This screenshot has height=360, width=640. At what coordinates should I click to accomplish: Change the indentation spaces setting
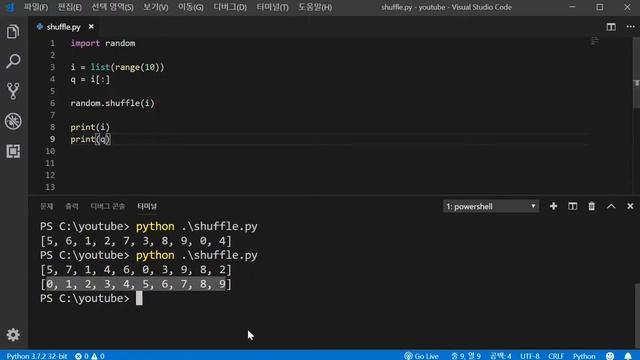pyautogui.click(x=500, y=356)
